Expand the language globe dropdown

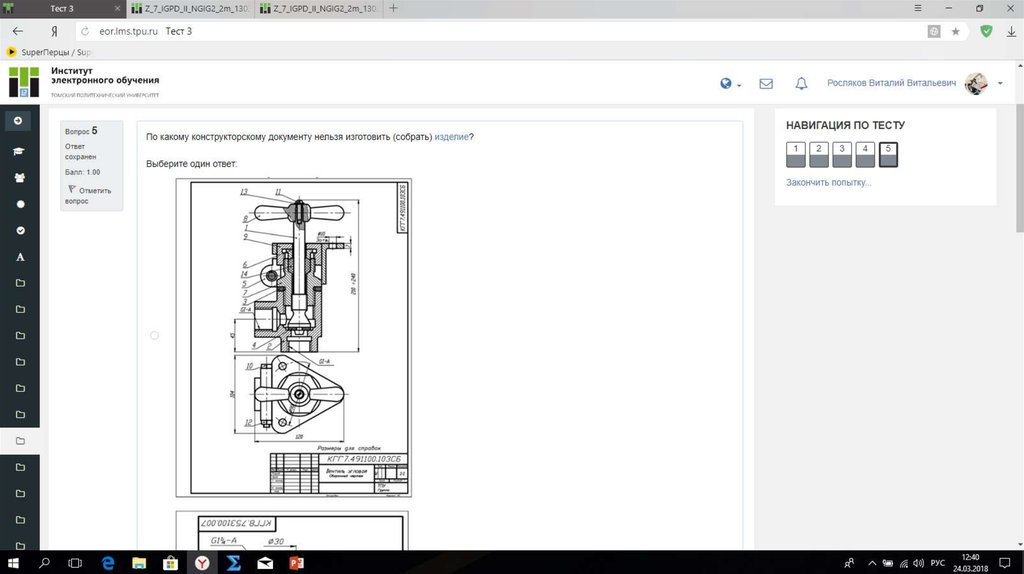point(731,84)
